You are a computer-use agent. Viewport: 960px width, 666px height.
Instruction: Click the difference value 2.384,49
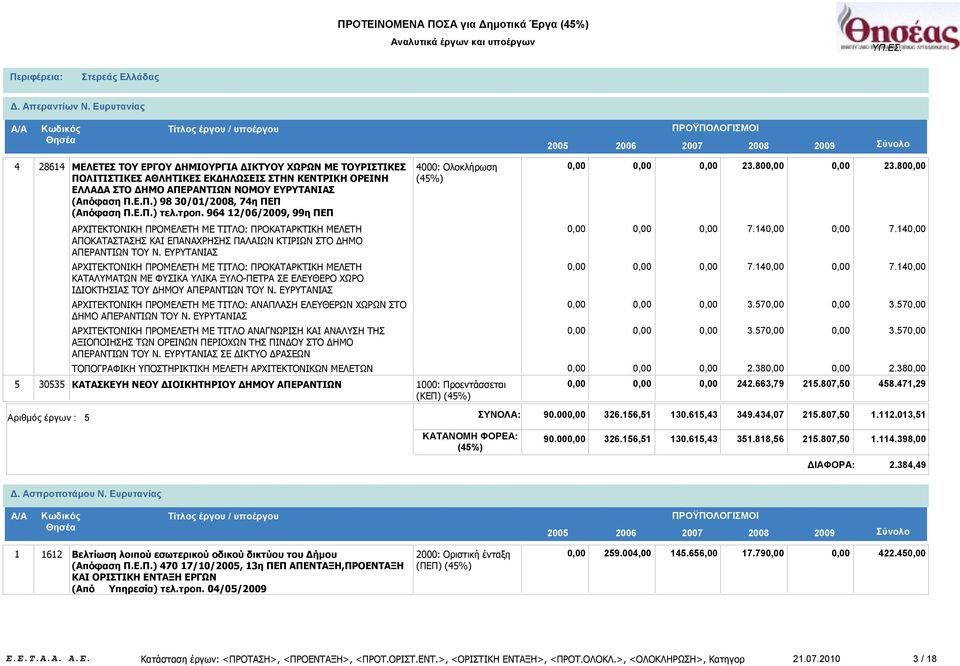click(907, 465)
